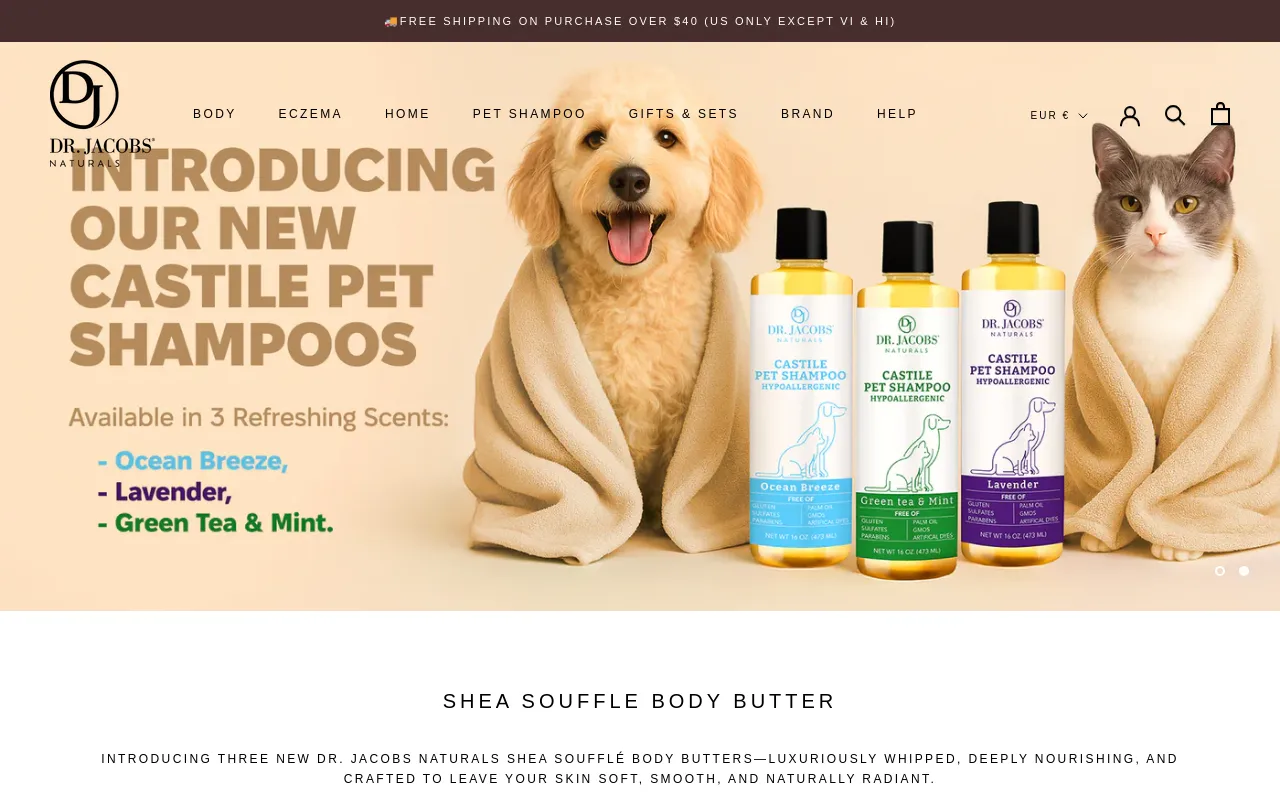Image resolution: width=1280 pixels, height=800 pixels.
Task: Open the Eczema menu
Action: (310, 114)
